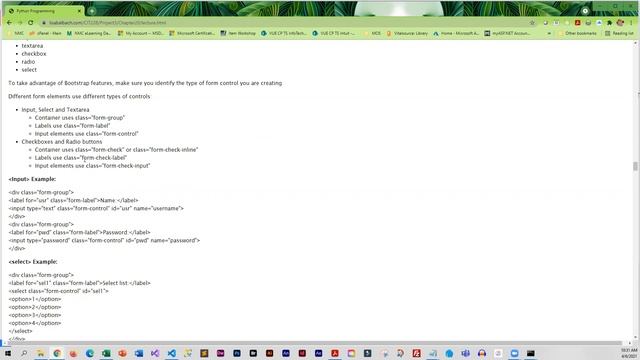This screenshot has width=640, height=360.
Task: Switch to Chrome in the taskbar
Action: (57, 353)
